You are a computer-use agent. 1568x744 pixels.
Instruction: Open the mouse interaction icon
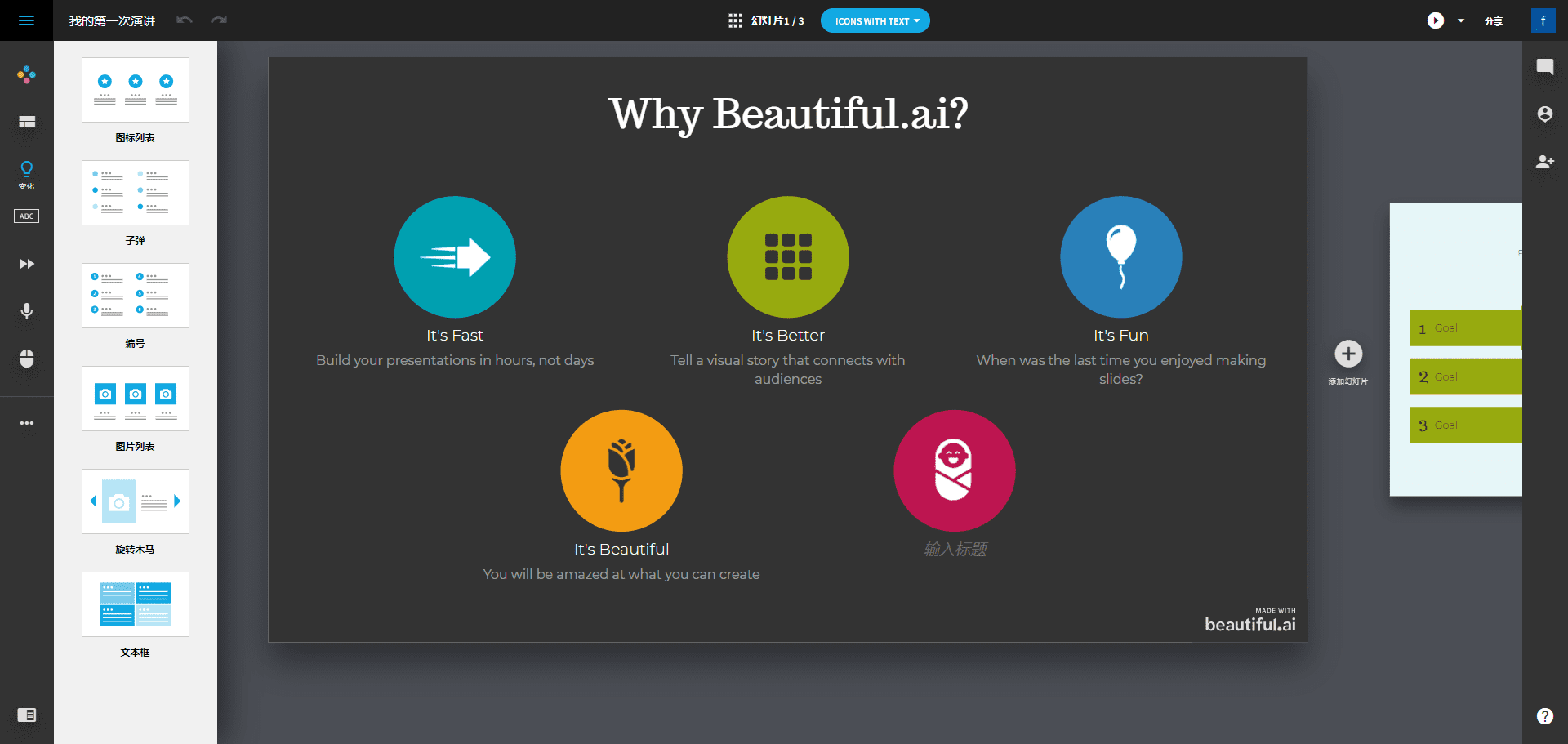[x=27, y=359]
